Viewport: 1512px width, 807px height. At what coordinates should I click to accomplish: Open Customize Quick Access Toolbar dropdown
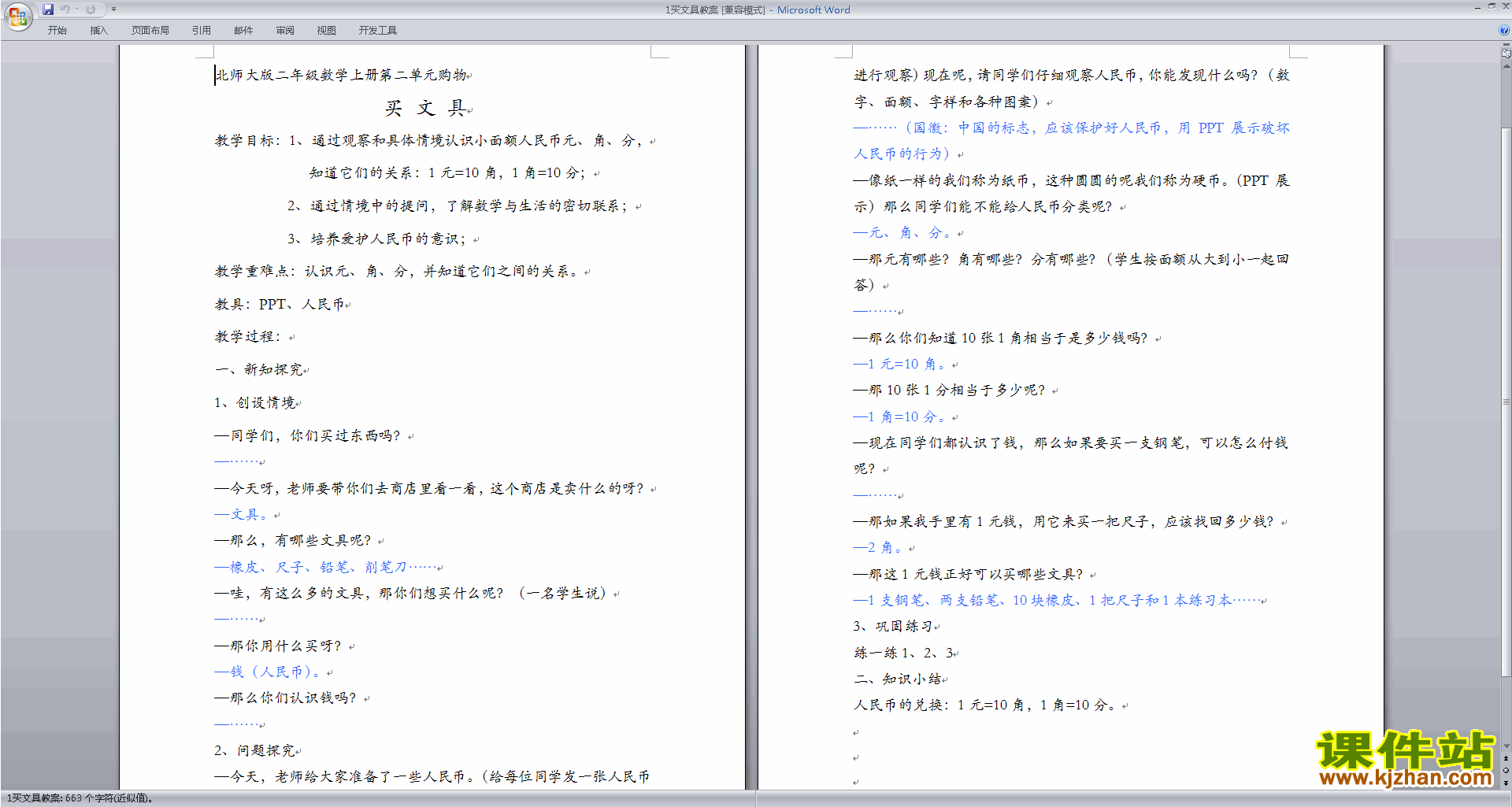coord(113,9)
